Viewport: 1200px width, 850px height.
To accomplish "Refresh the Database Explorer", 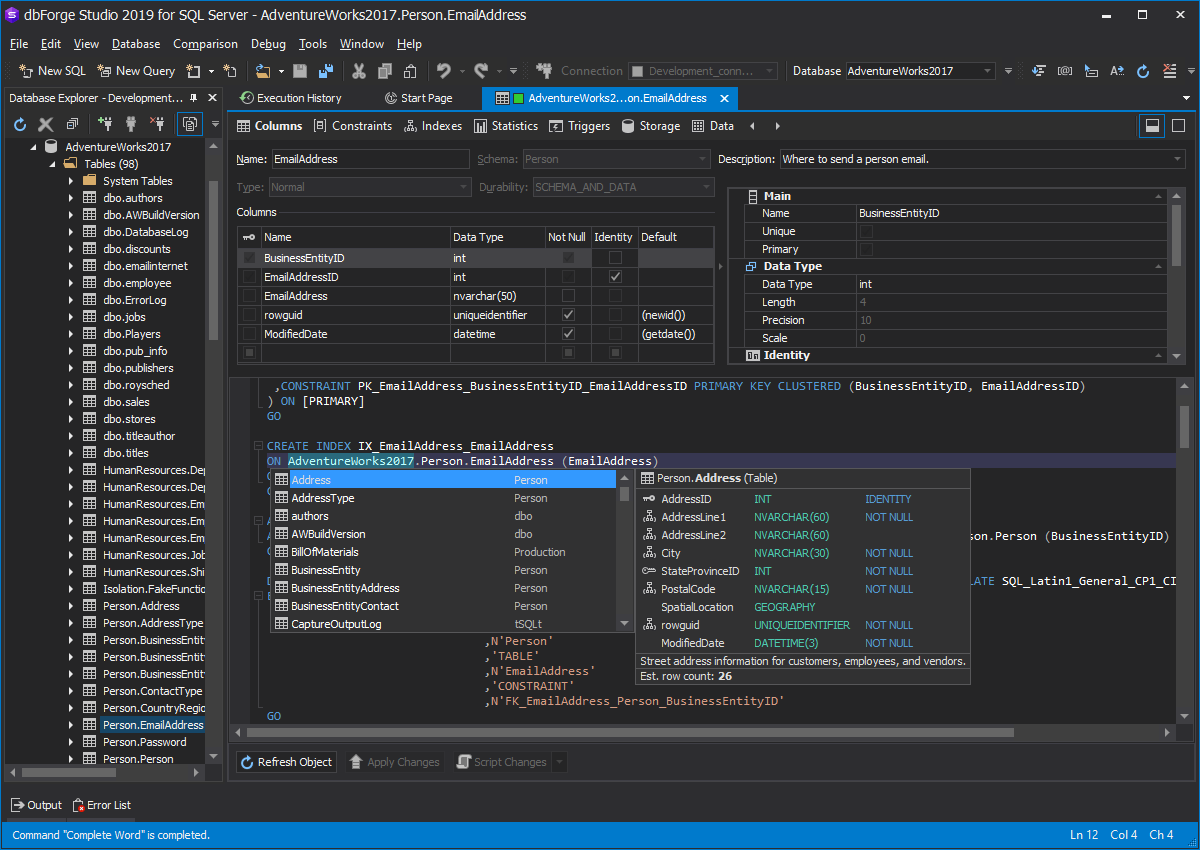I will 20,124.
